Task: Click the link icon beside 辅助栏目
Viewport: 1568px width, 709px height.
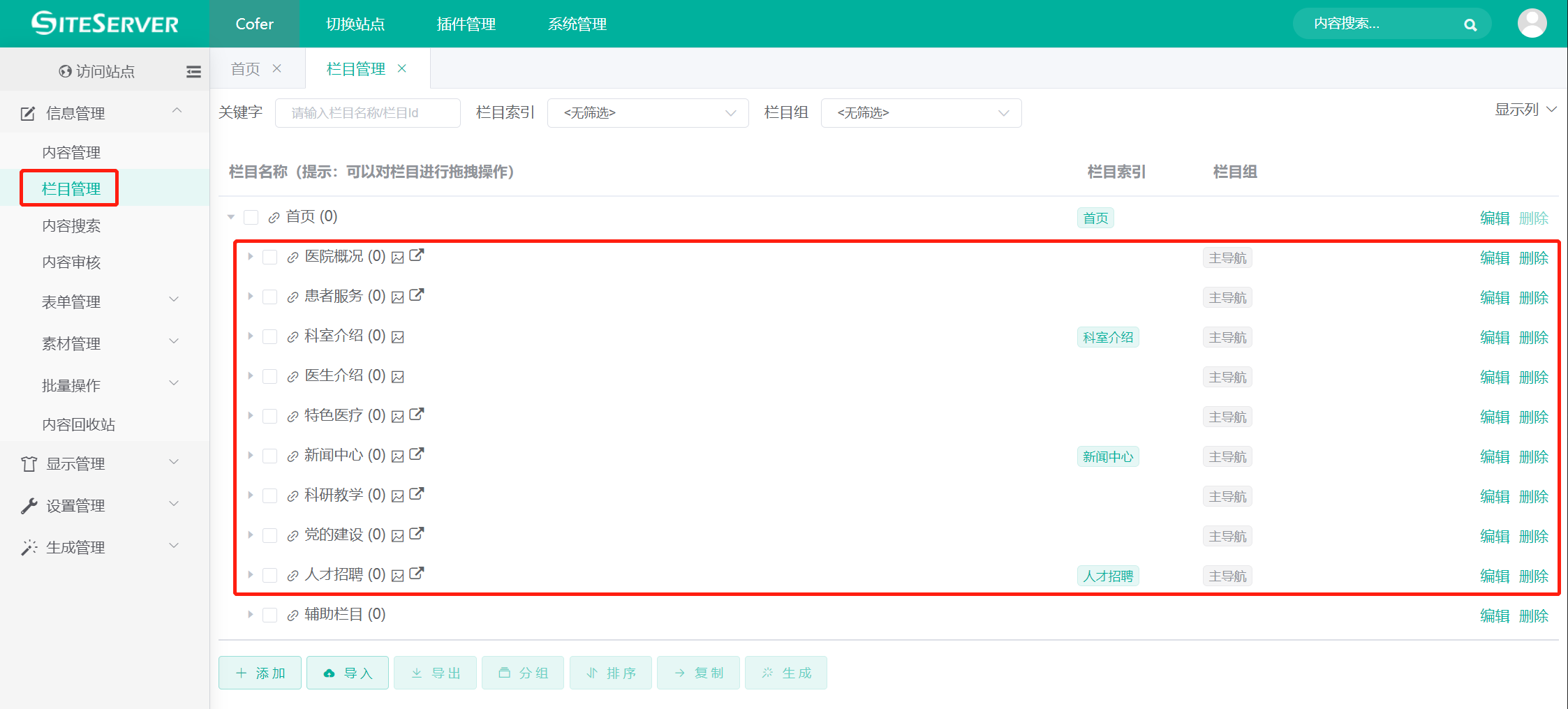Action: pos(293,615)
